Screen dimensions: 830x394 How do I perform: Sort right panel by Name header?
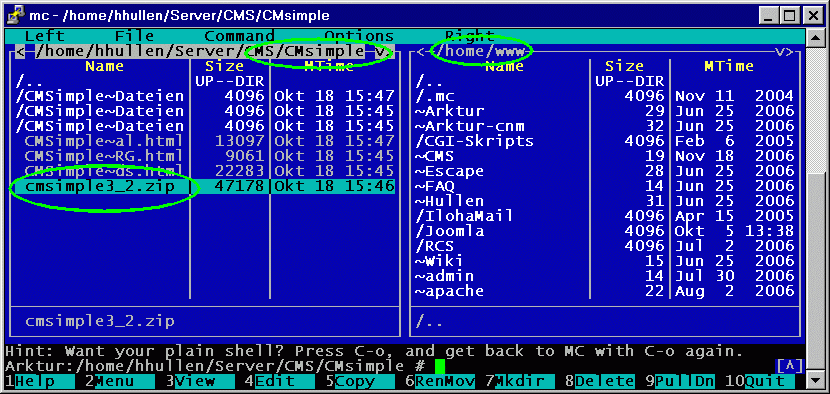pyautogui.click(x=504, y=66)
